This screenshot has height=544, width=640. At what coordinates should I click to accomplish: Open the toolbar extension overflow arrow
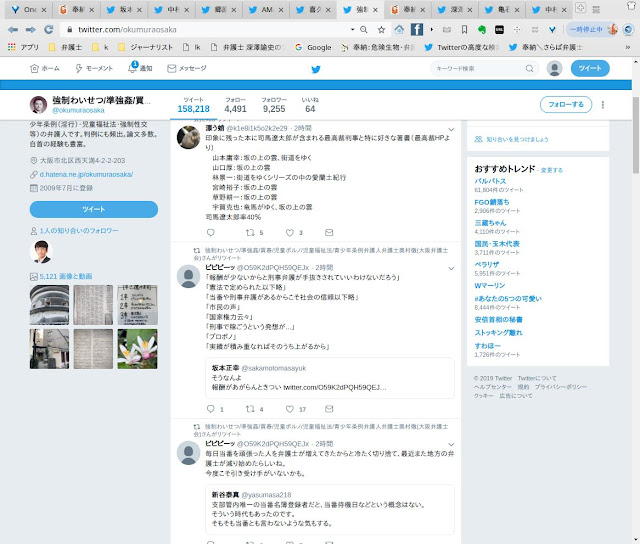431,29
